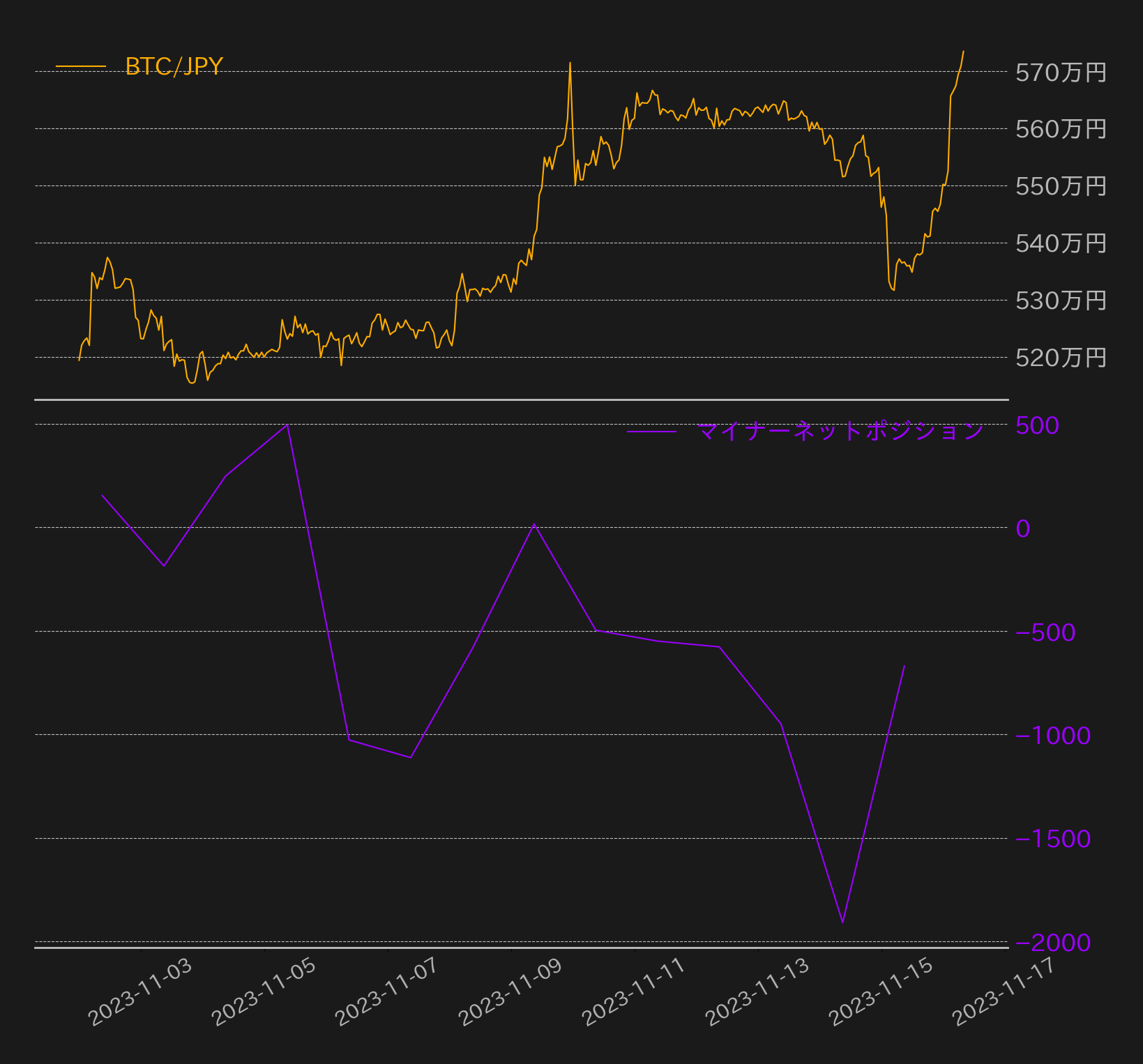Viewport: 1143px width, 1064px height.
Task: Click the purple 0 axis label
Action: (1022, 529)
